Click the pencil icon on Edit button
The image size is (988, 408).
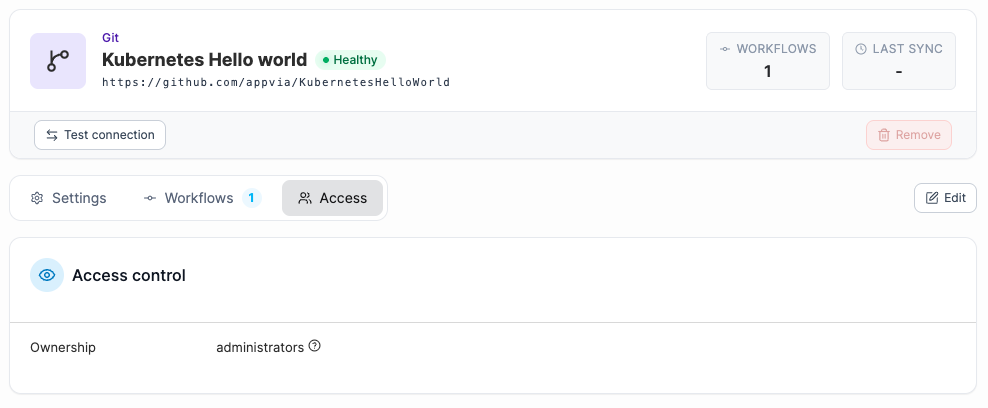tap(932, 198)
